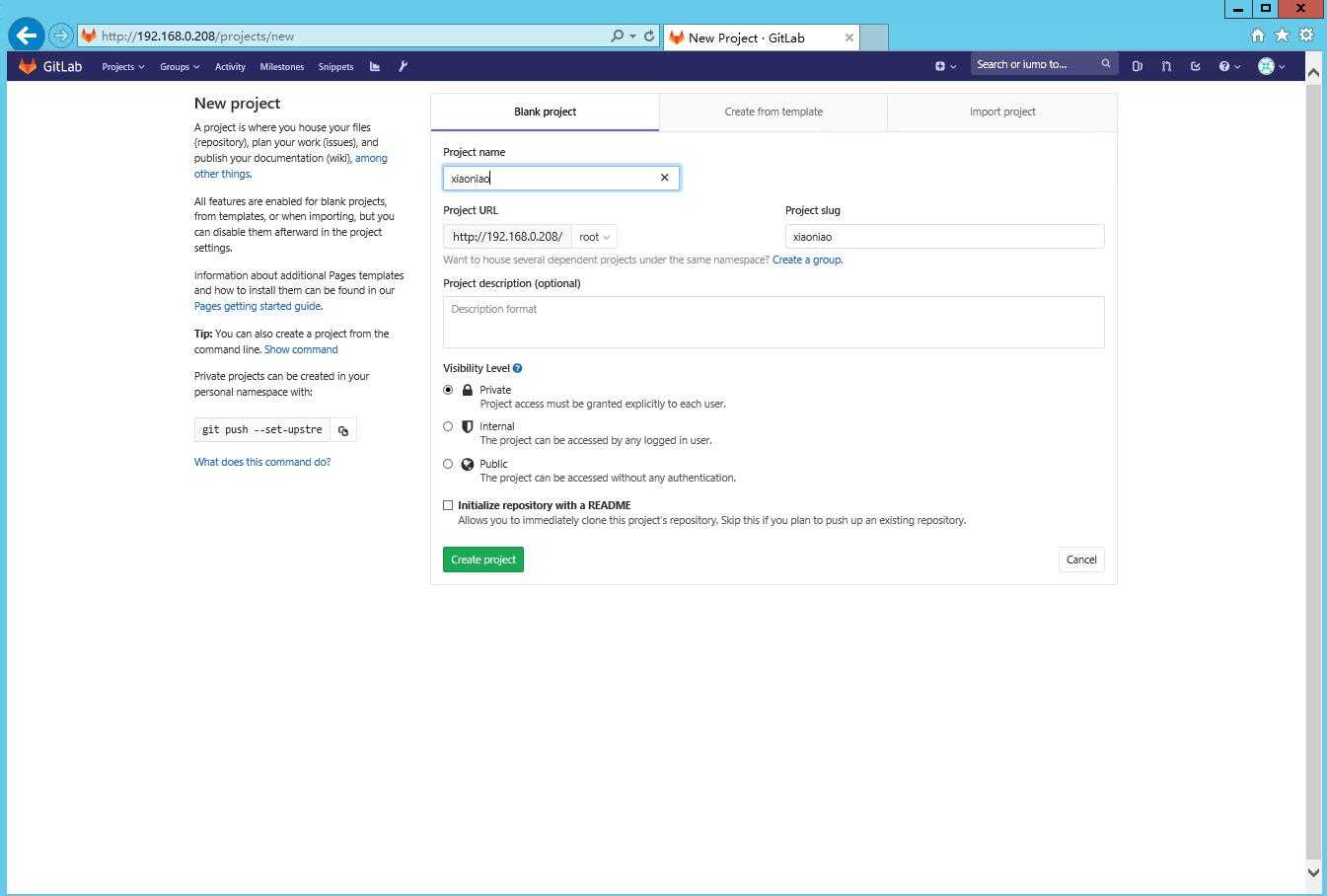This screenshot has height=896, width=1327.
Task: Click the Visibility Level help icon
Action: point(517,368)
